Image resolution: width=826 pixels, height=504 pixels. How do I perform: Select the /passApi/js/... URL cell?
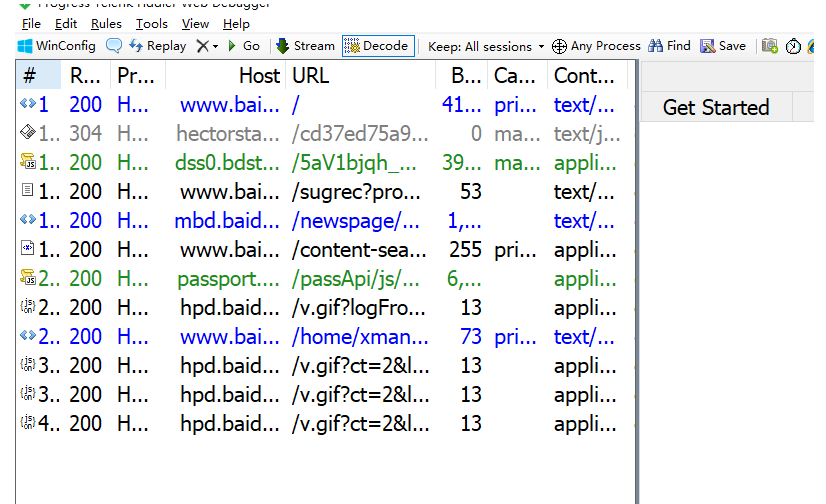pos(356,279)
